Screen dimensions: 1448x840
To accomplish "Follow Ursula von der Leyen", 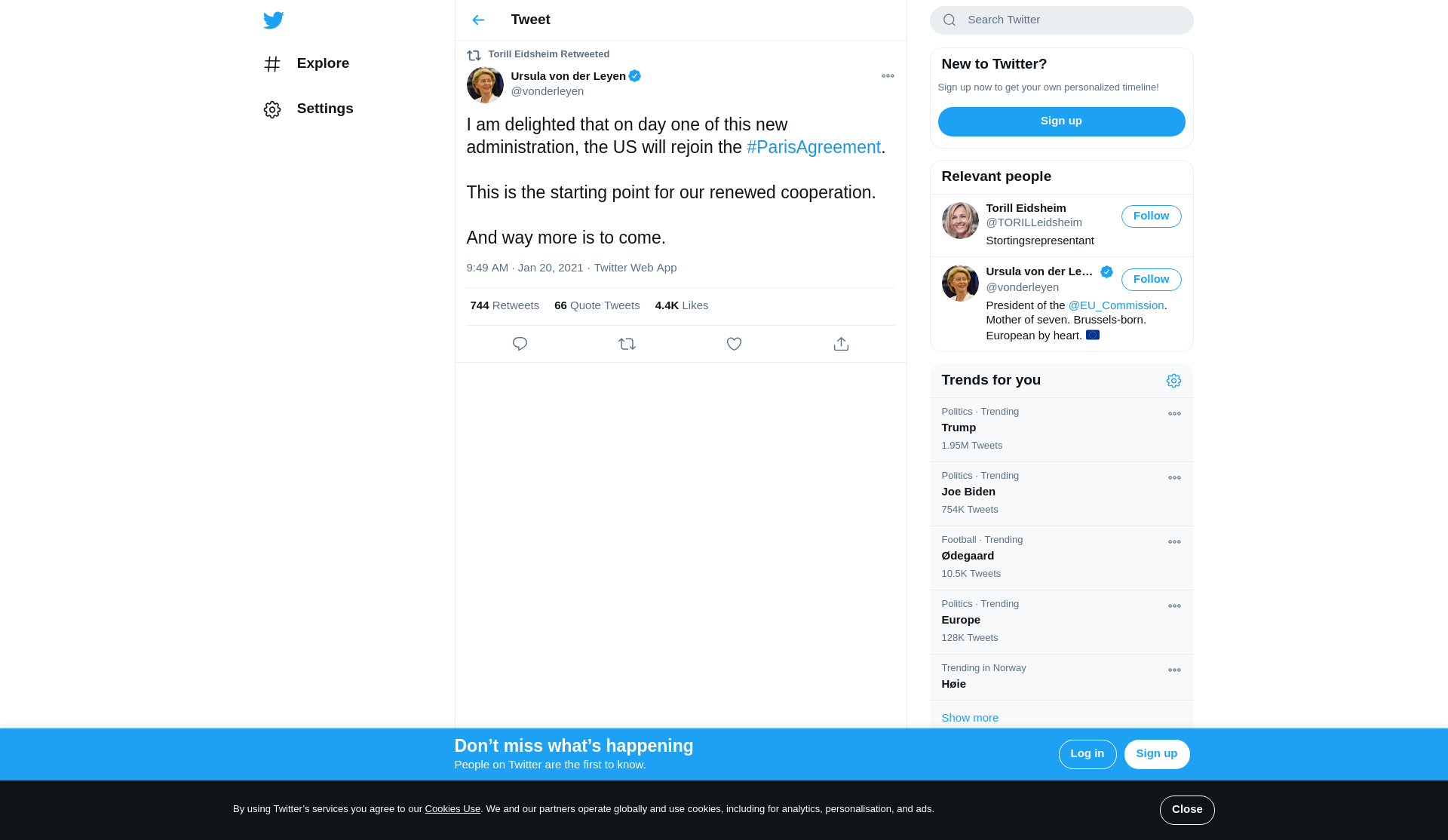I will tap(1151, 280).
